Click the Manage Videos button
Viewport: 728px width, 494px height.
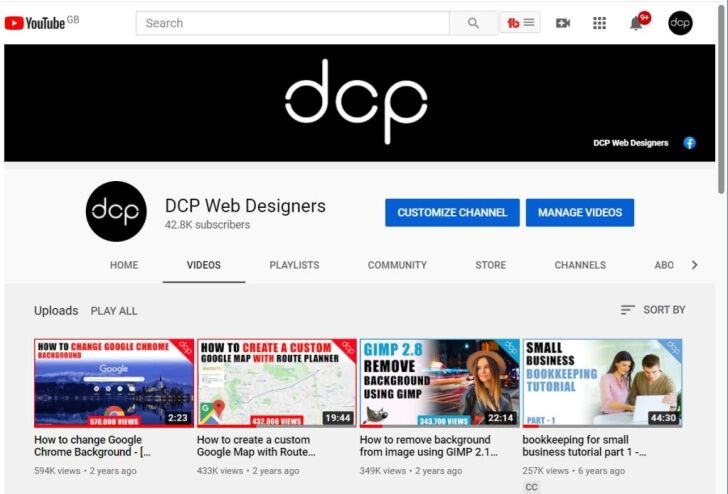(x=580, y=213)
